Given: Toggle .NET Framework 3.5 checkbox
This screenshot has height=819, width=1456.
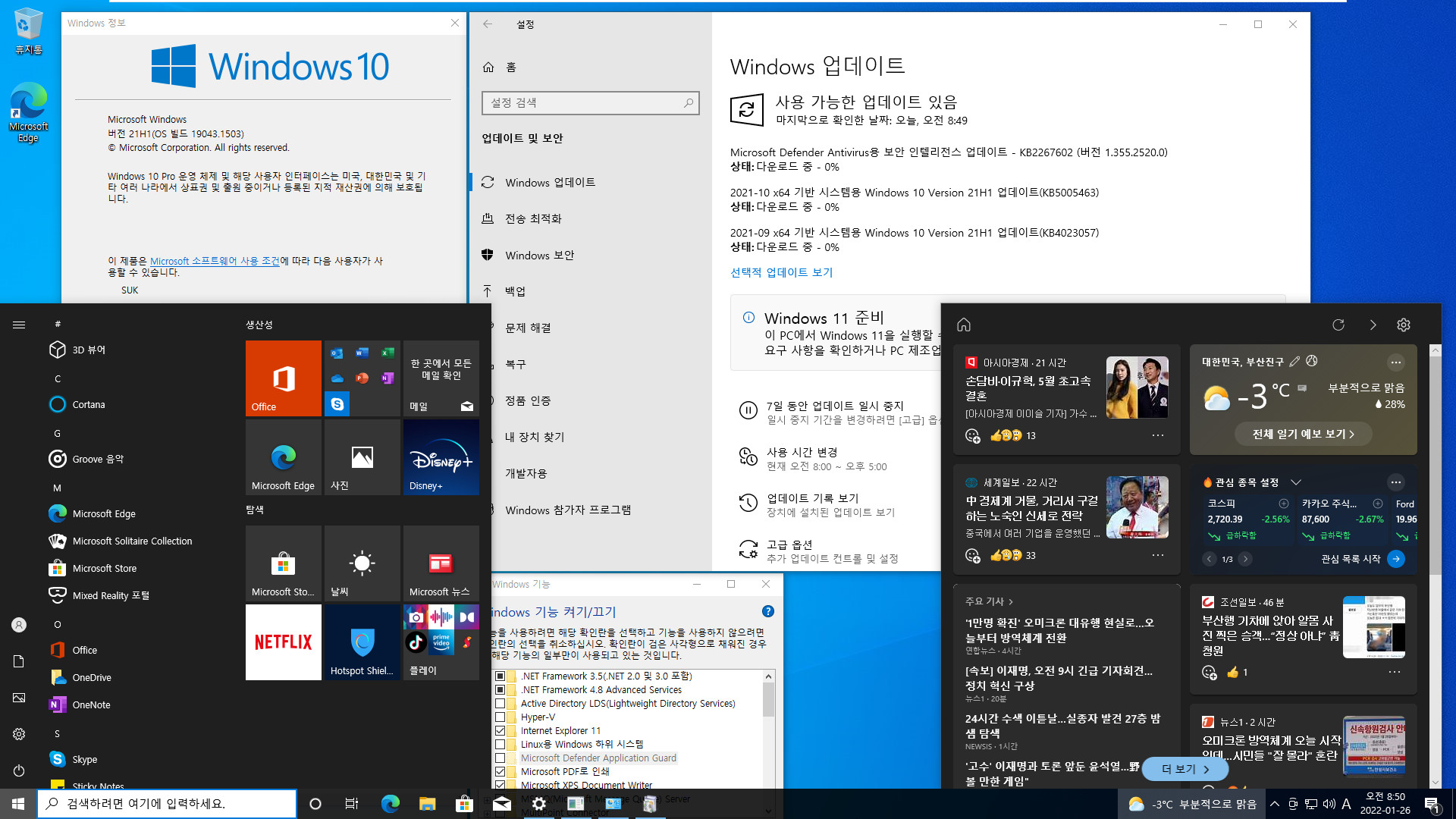Looking at the screenshot, I should 500,676.
